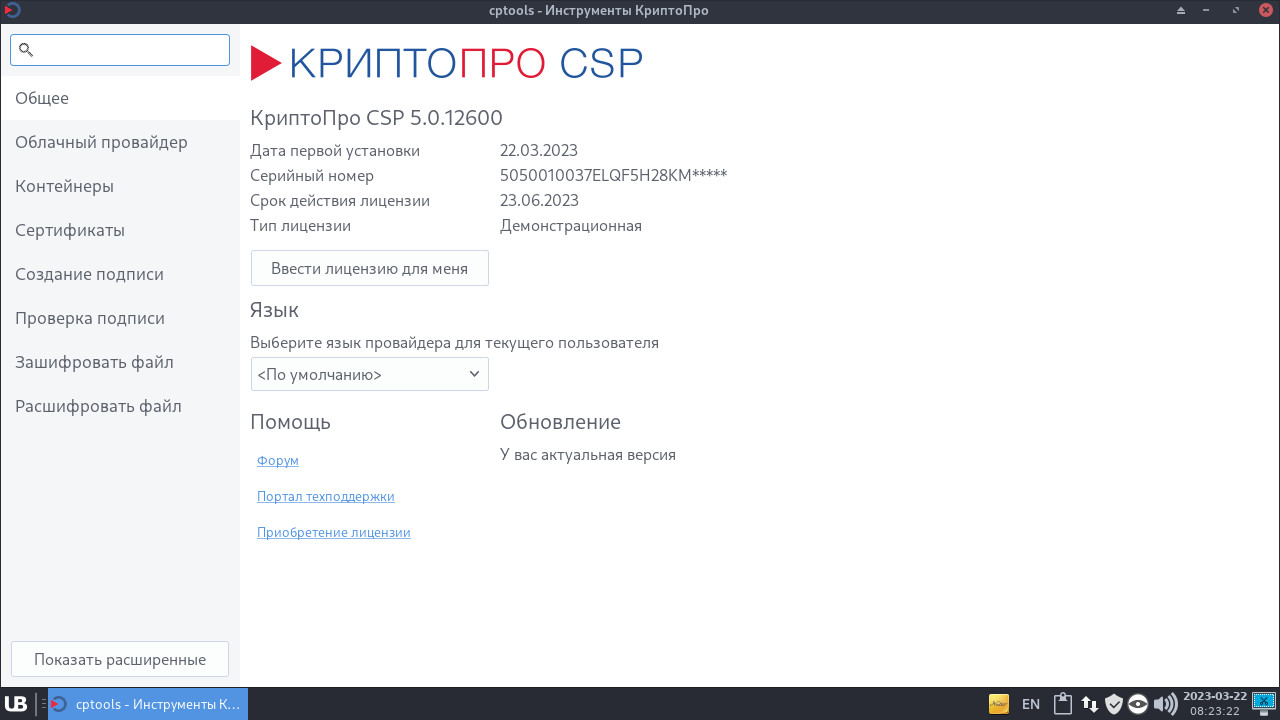This screenshot has height=720, width=1280.
Task: Open the volume speaker tray icon
Action: (x=1164, y=704)
